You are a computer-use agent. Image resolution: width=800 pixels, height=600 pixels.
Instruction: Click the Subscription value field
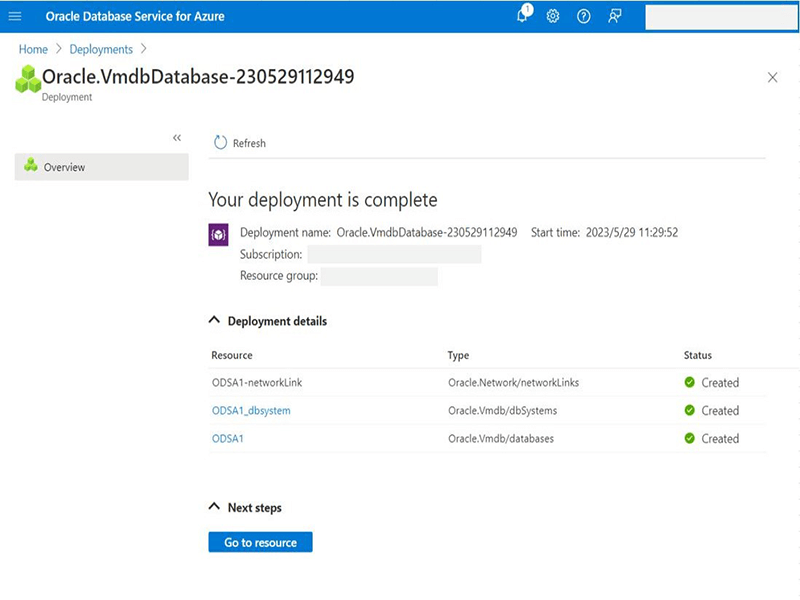tap(394, 254)
